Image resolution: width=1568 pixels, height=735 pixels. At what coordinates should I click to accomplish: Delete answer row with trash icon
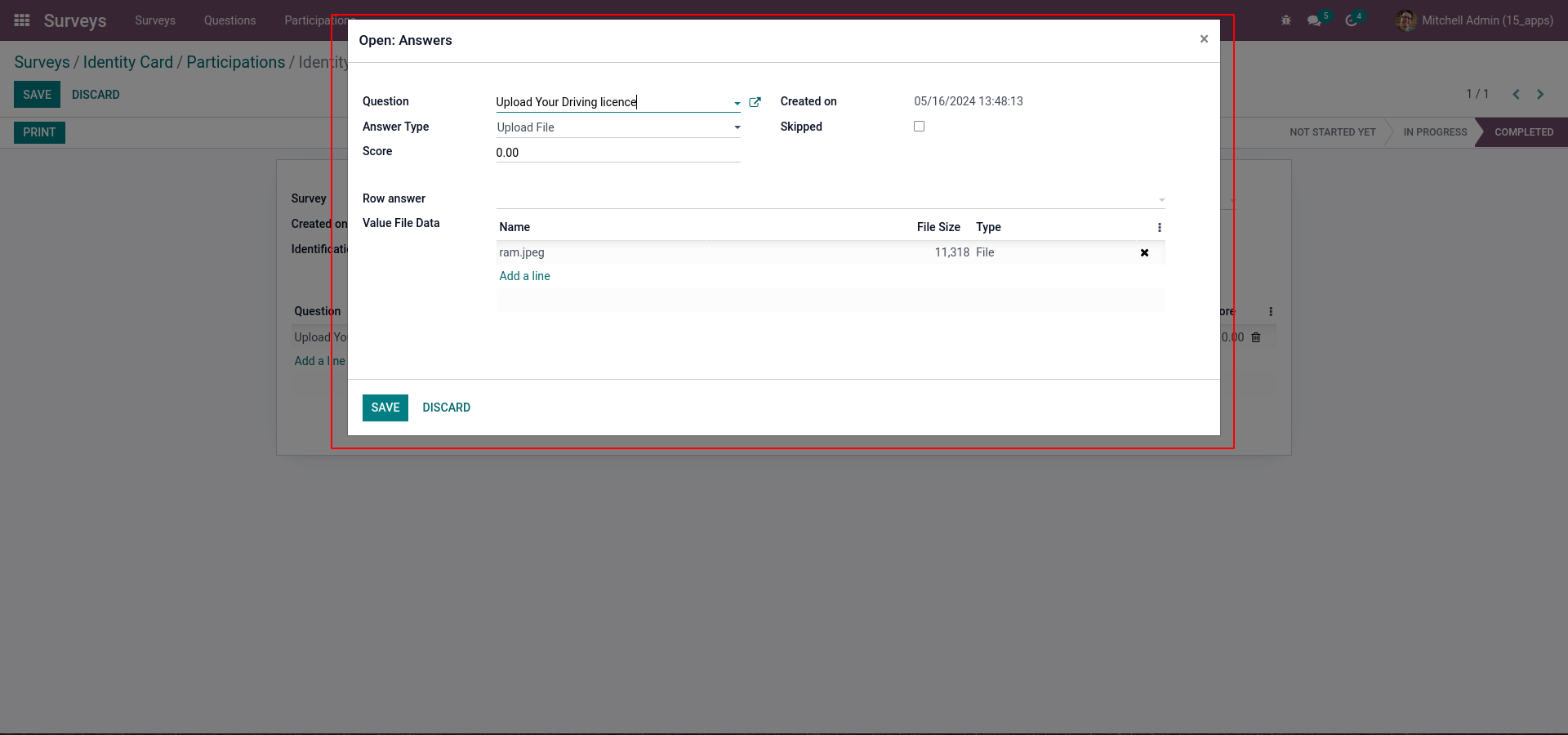pyautogui.click(x=1256, y=337)
